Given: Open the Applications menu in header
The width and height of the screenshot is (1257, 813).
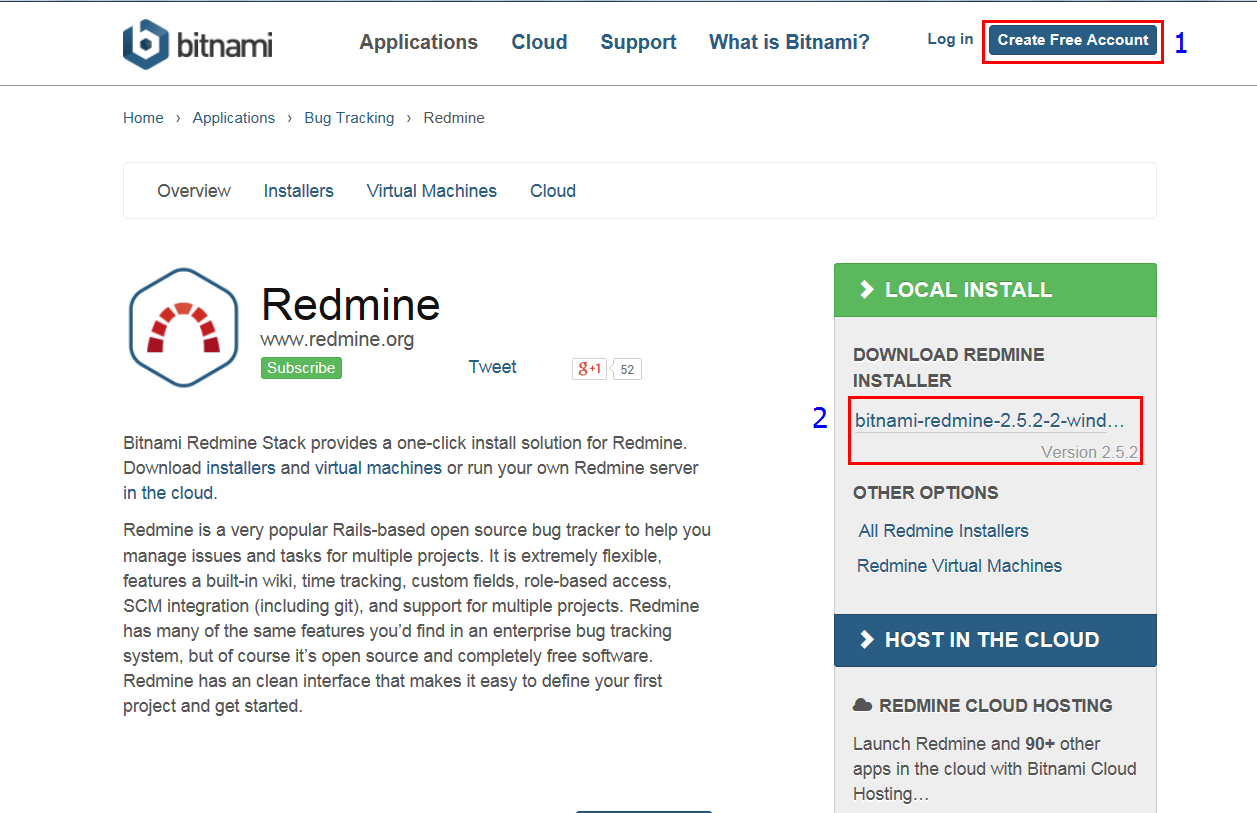Looking at the screenshot, I should pyautogui.click(x=419, y=42).
